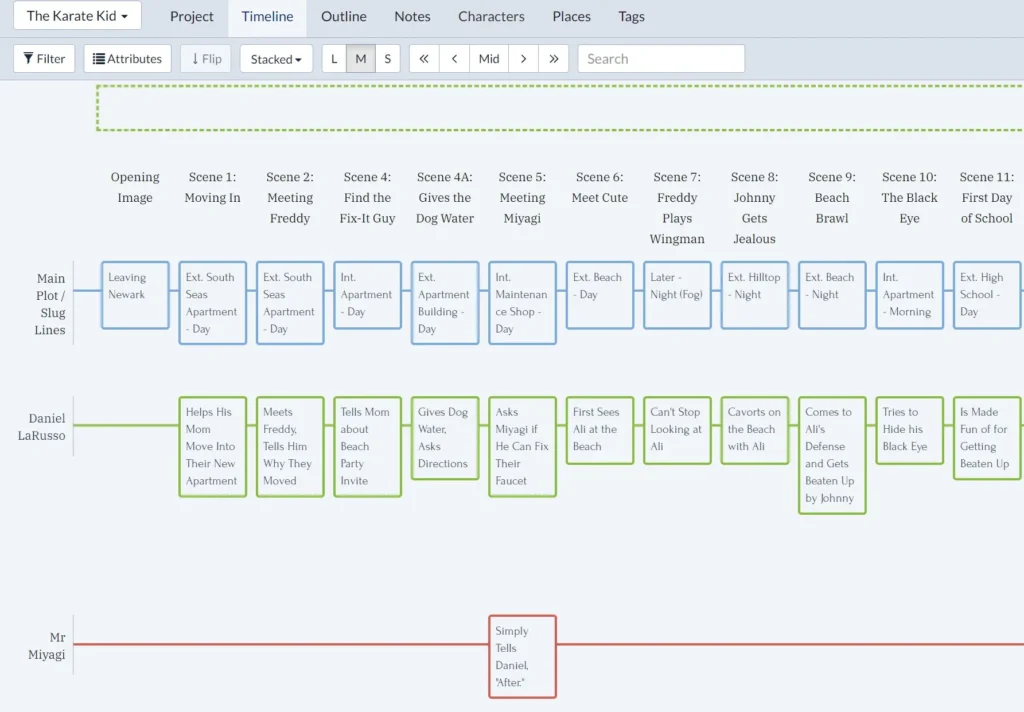1024x712 pixels.
Task: Open Asks Miyagi if He Can Fix card
Action: coord(522,447)
